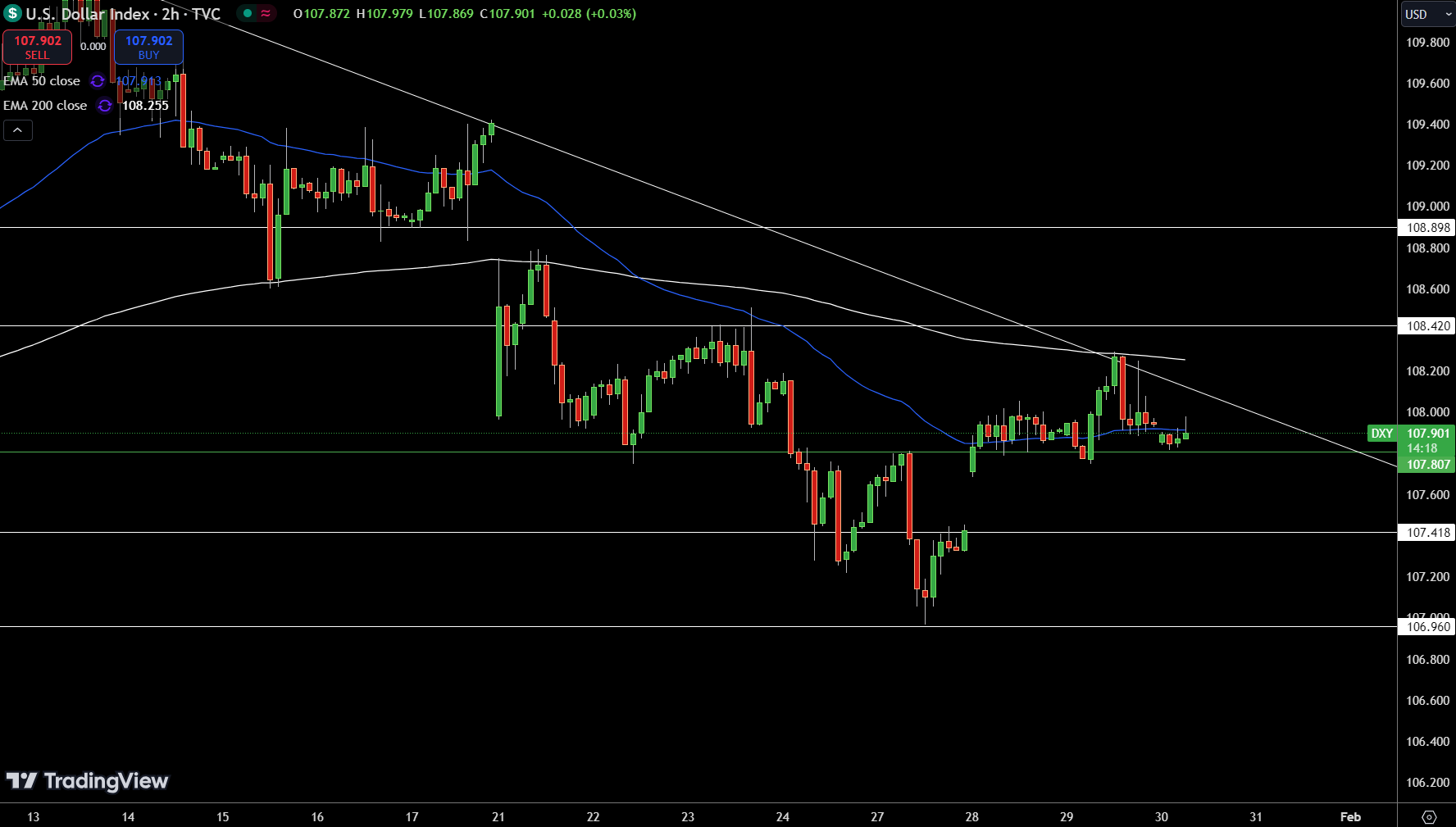
Task: Select the EMA 50 close indicator label
Action: 42,80
